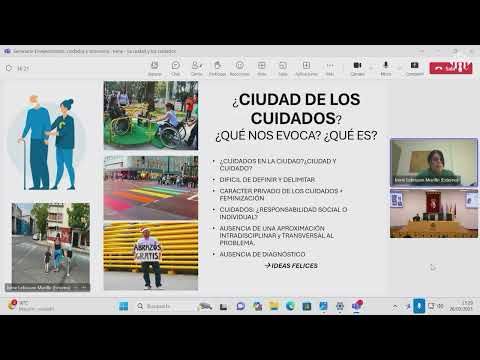The width and height of the screenshot is (480, 360).
Task: Click the slide title ¿CIUDAD DE LOS CUIDADOS?
Action: 296,109
